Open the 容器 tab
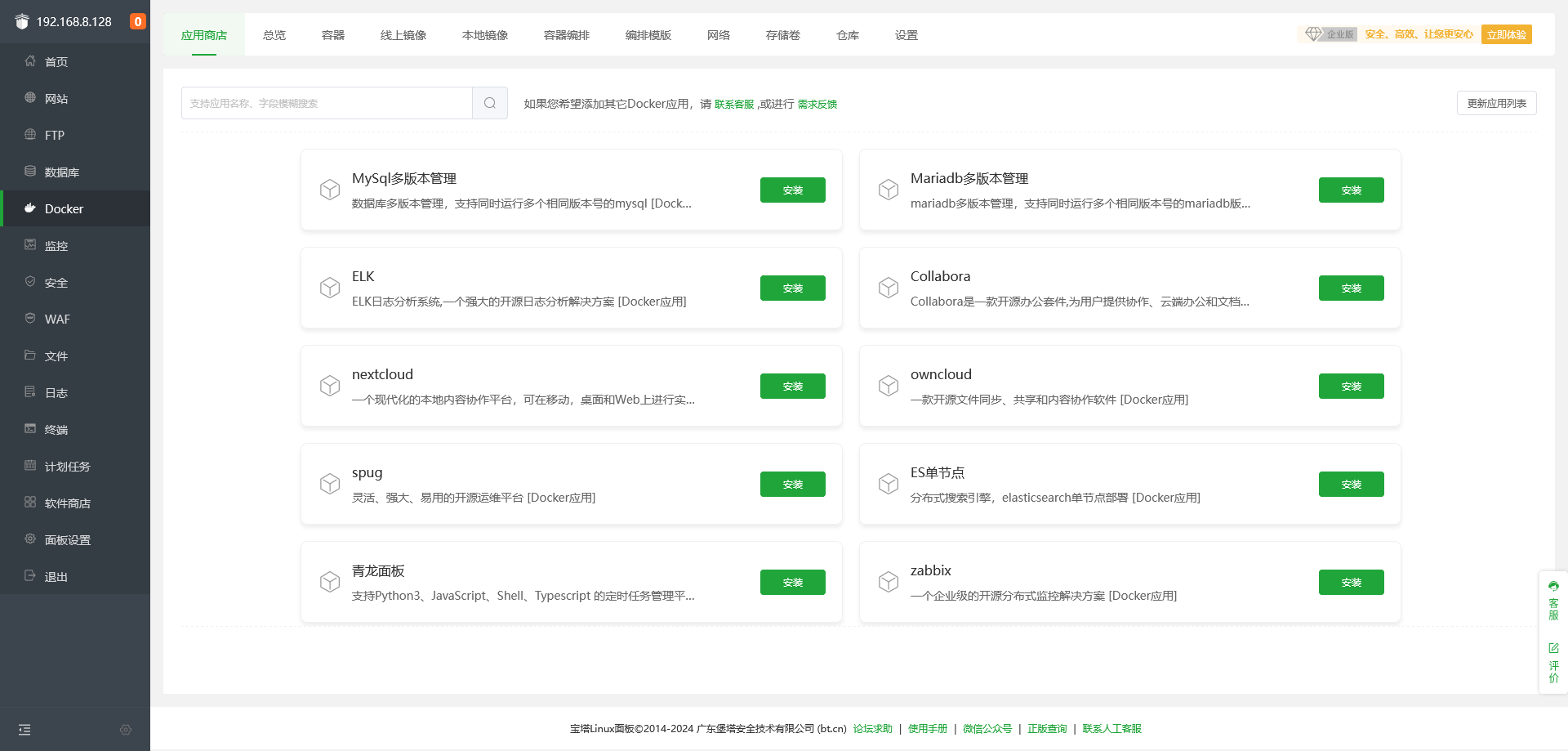The width and height of the screenshot is (1568, 751). 333,35
